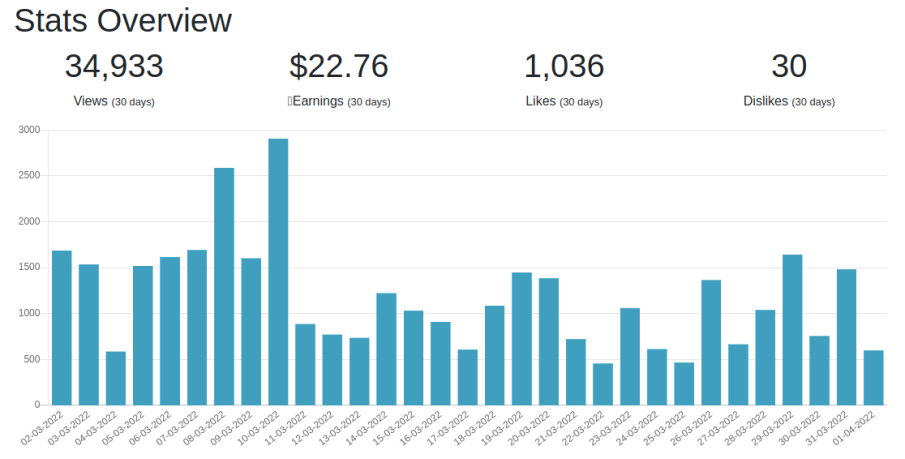Click the $22.76 earnings figure

pyautogui.click(x=339, y=66)
